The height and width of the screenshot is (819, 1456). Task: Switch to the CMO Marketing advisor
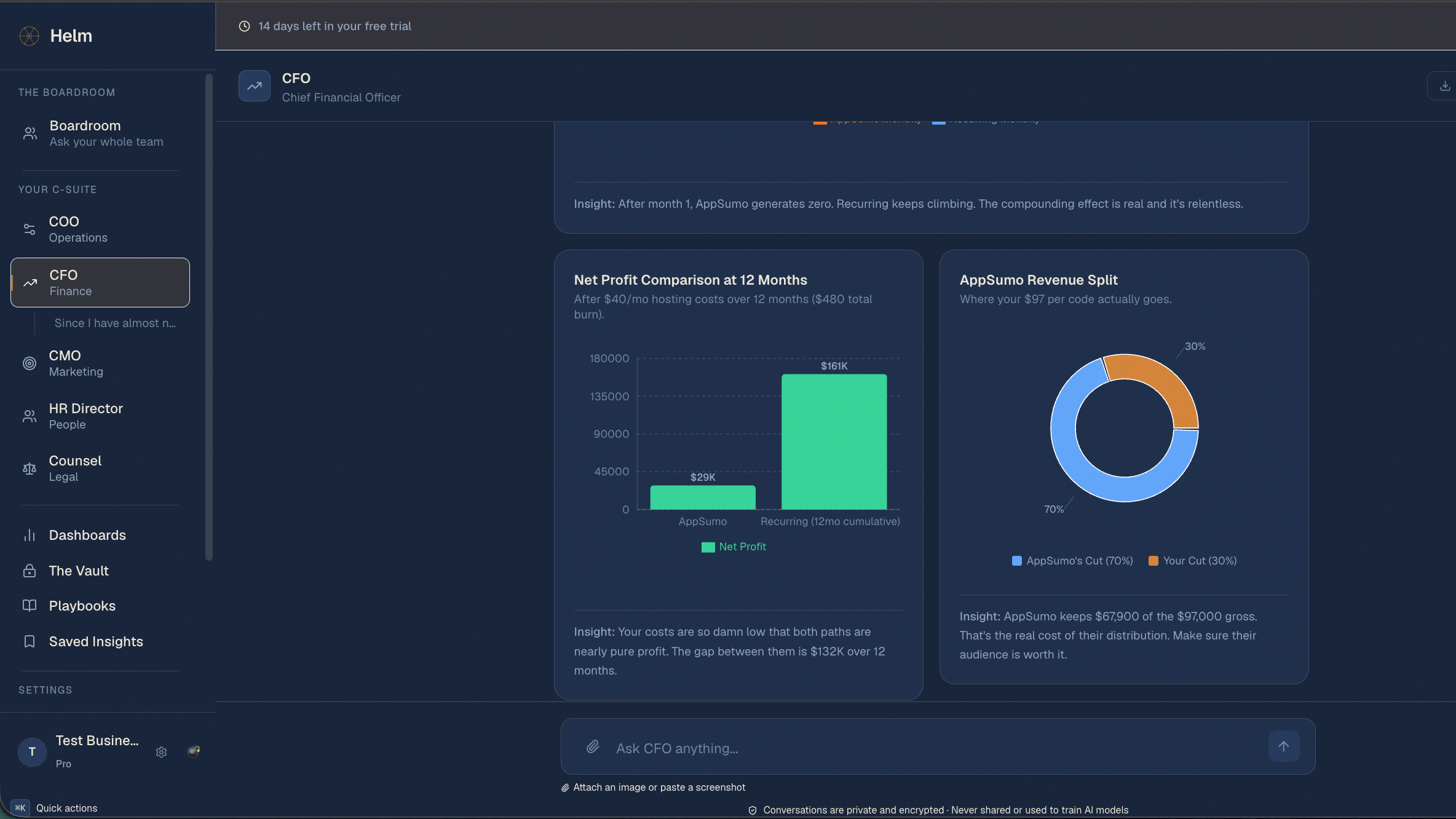coord(100,363)
